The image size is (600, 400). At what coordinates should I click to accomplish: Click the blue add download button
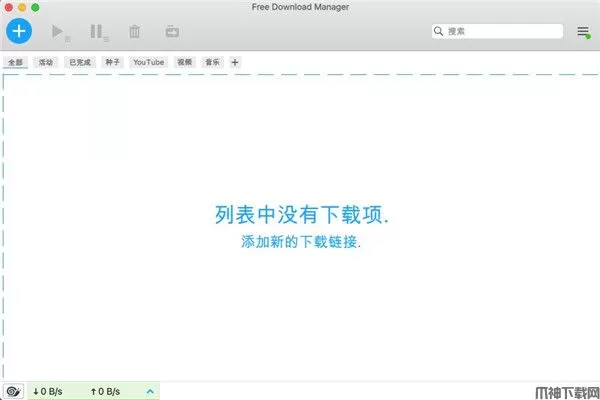[19, 31]
